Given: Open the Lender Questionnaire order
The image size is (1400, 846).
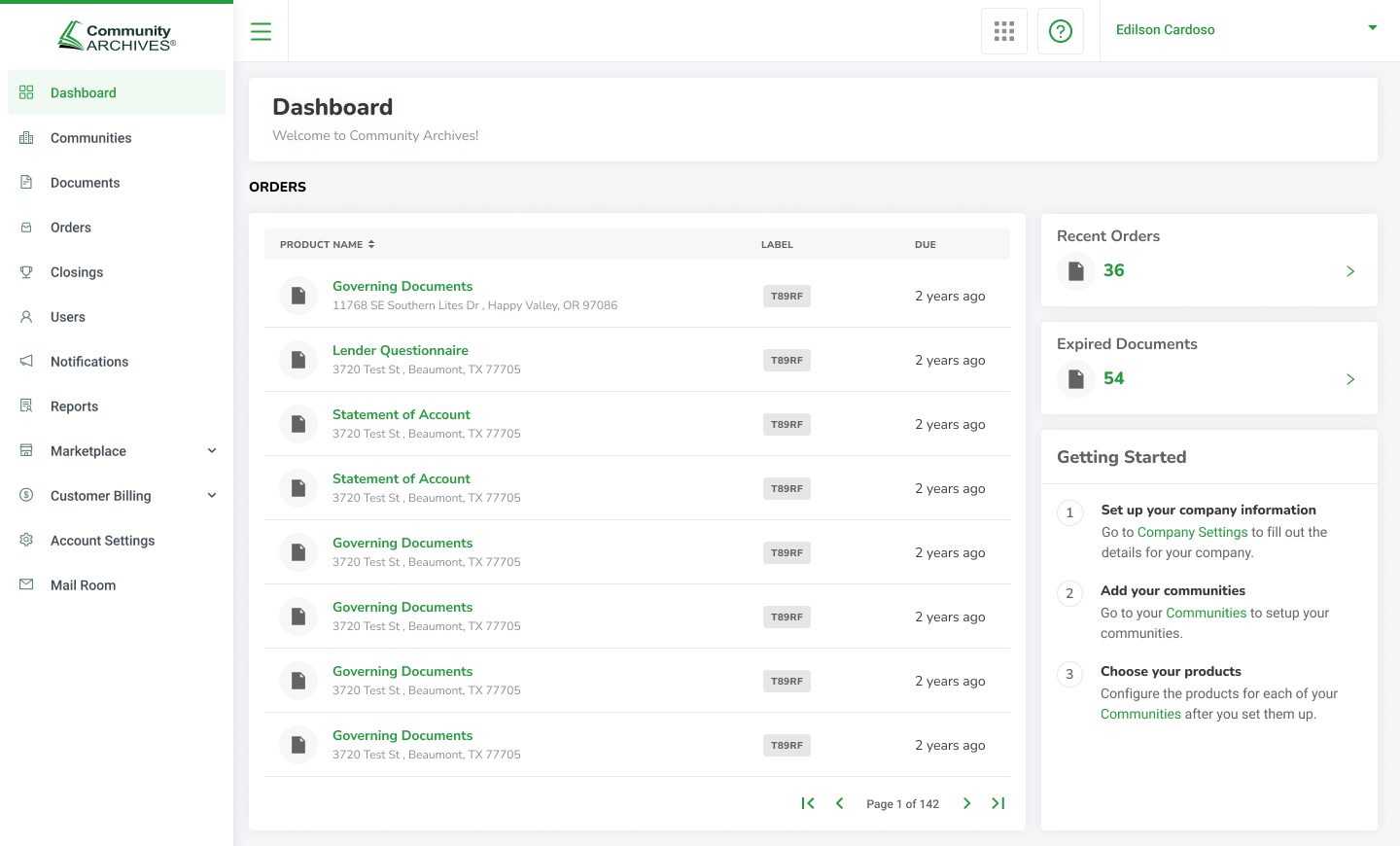Looking at the screenshot, I should click(x=401, y=351).
